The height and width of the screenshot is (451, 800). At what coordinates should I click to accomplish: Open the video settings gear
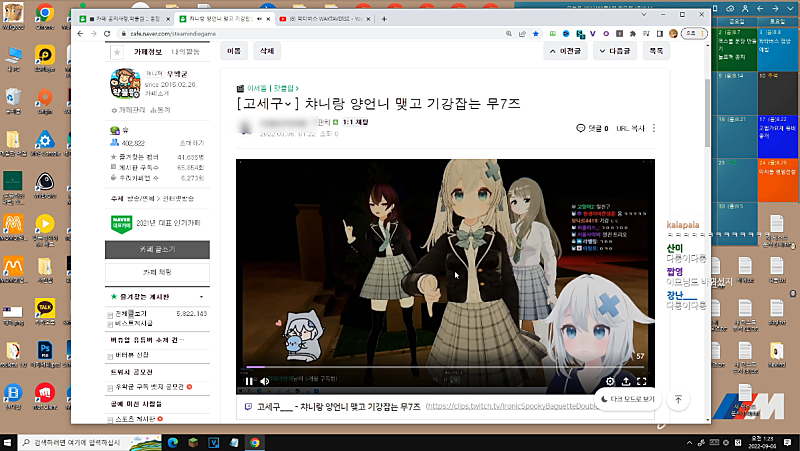610,381
